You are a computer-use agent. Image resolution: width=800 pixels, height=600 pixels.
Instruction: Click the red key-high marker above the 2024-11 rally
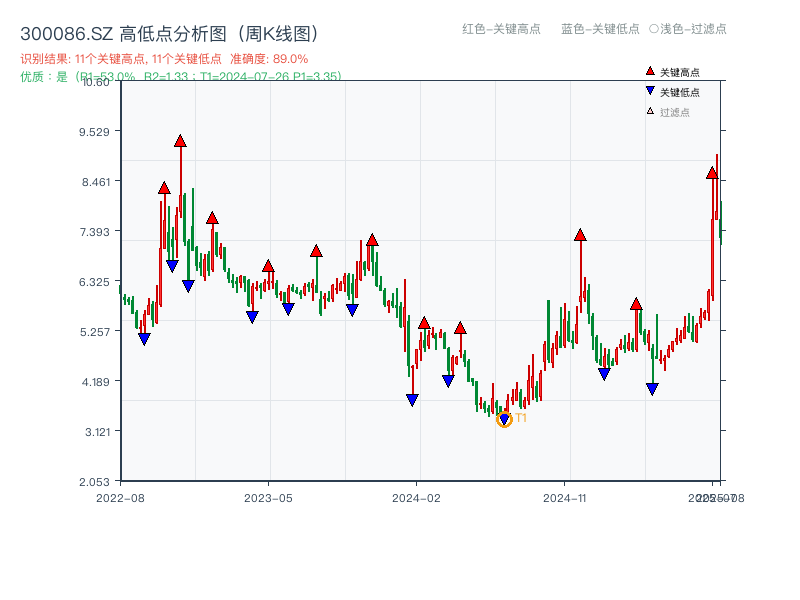coord(578,236)
